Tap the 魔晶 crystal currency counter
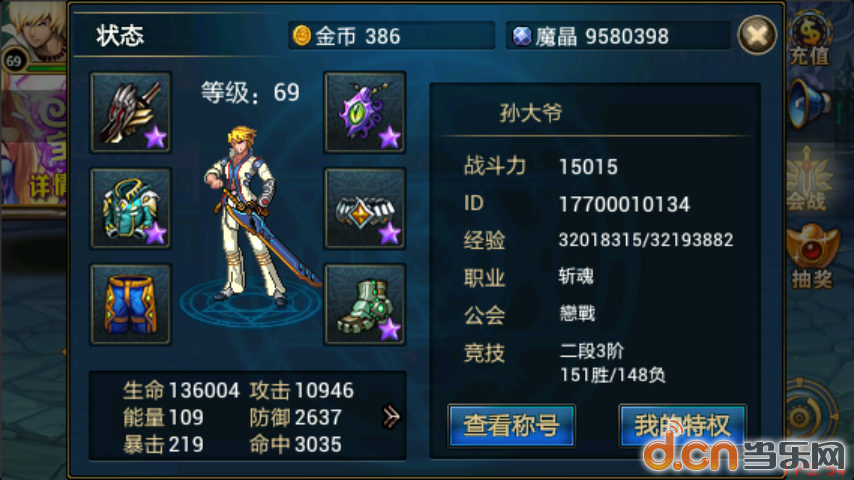Viewport: 854px width, 480px height. coord(618,36)
